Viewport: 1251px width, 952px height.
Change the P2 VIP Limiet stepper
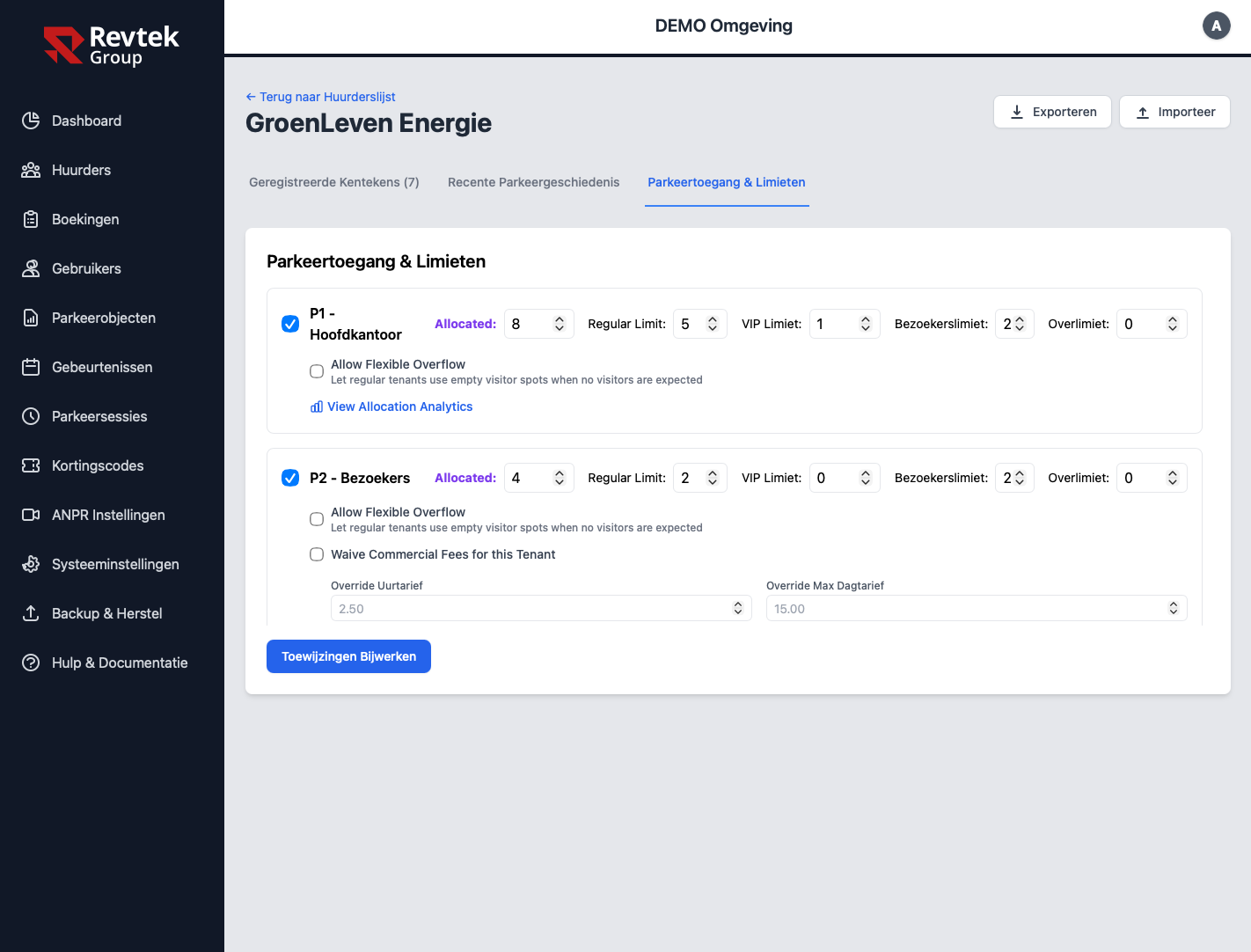pos(866,478)
